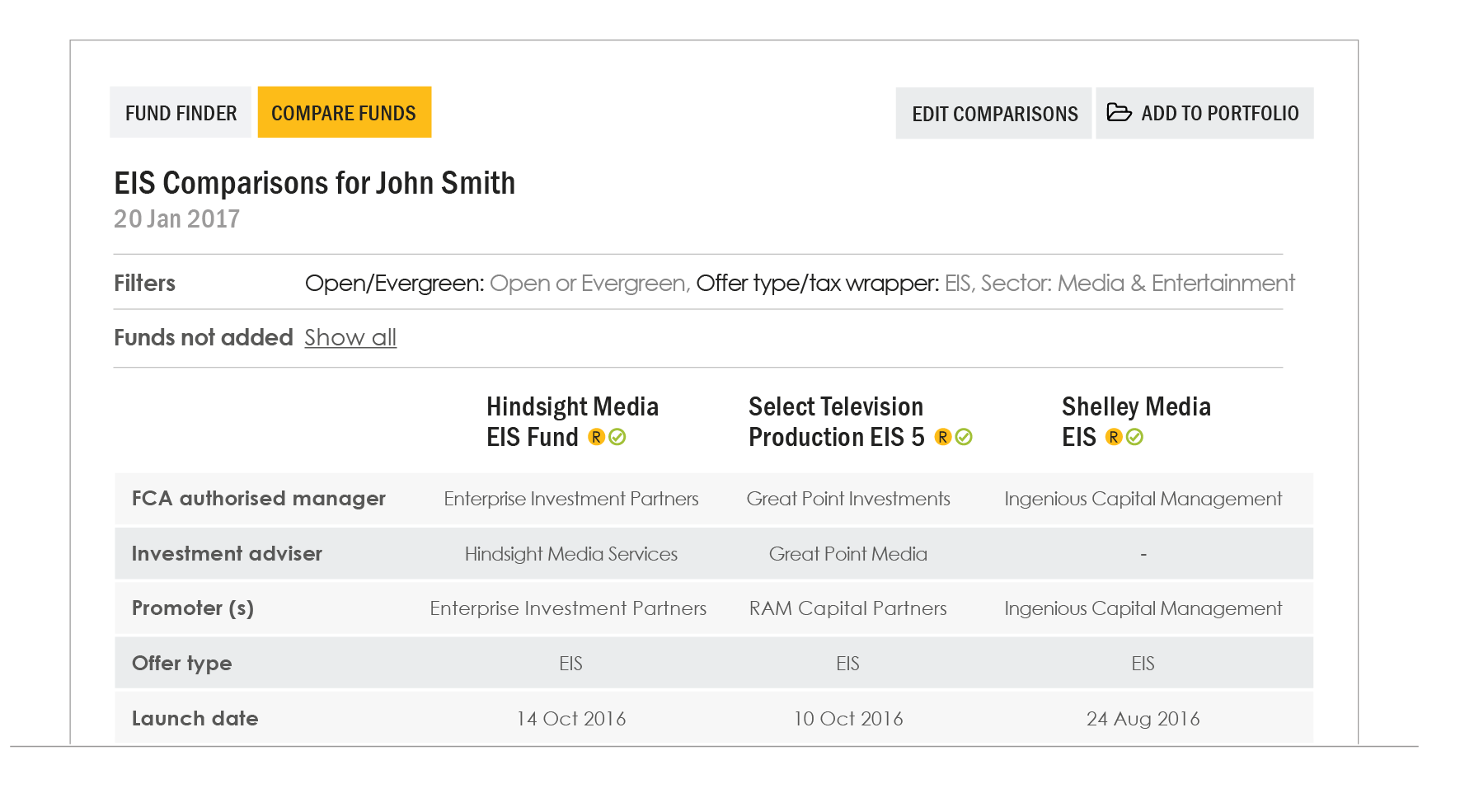Select the 'Hindsight Media Services' cell
The width and height of the screenshot is (1474, 812).
coord(571,554)
